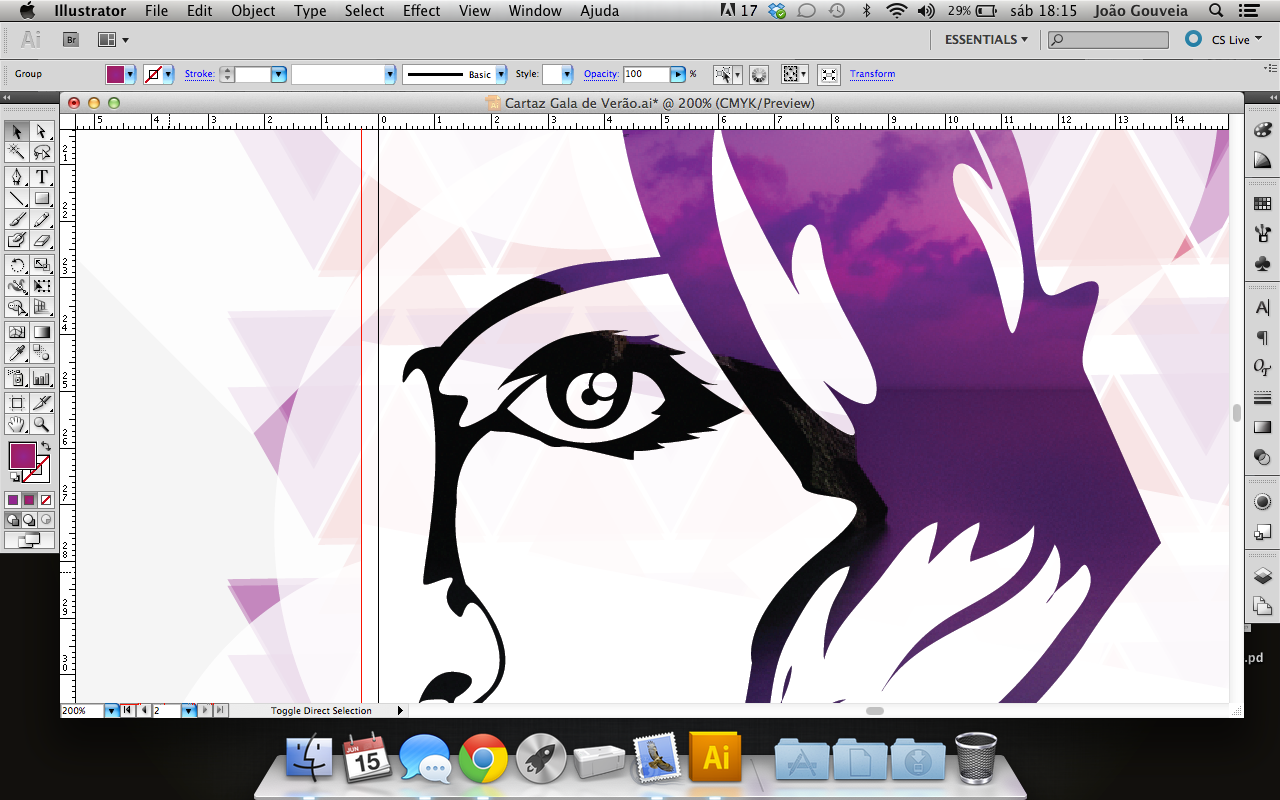1280x800 pixels.
Task: Open the graphic Style dropdown
Action: tap(567, 74)
